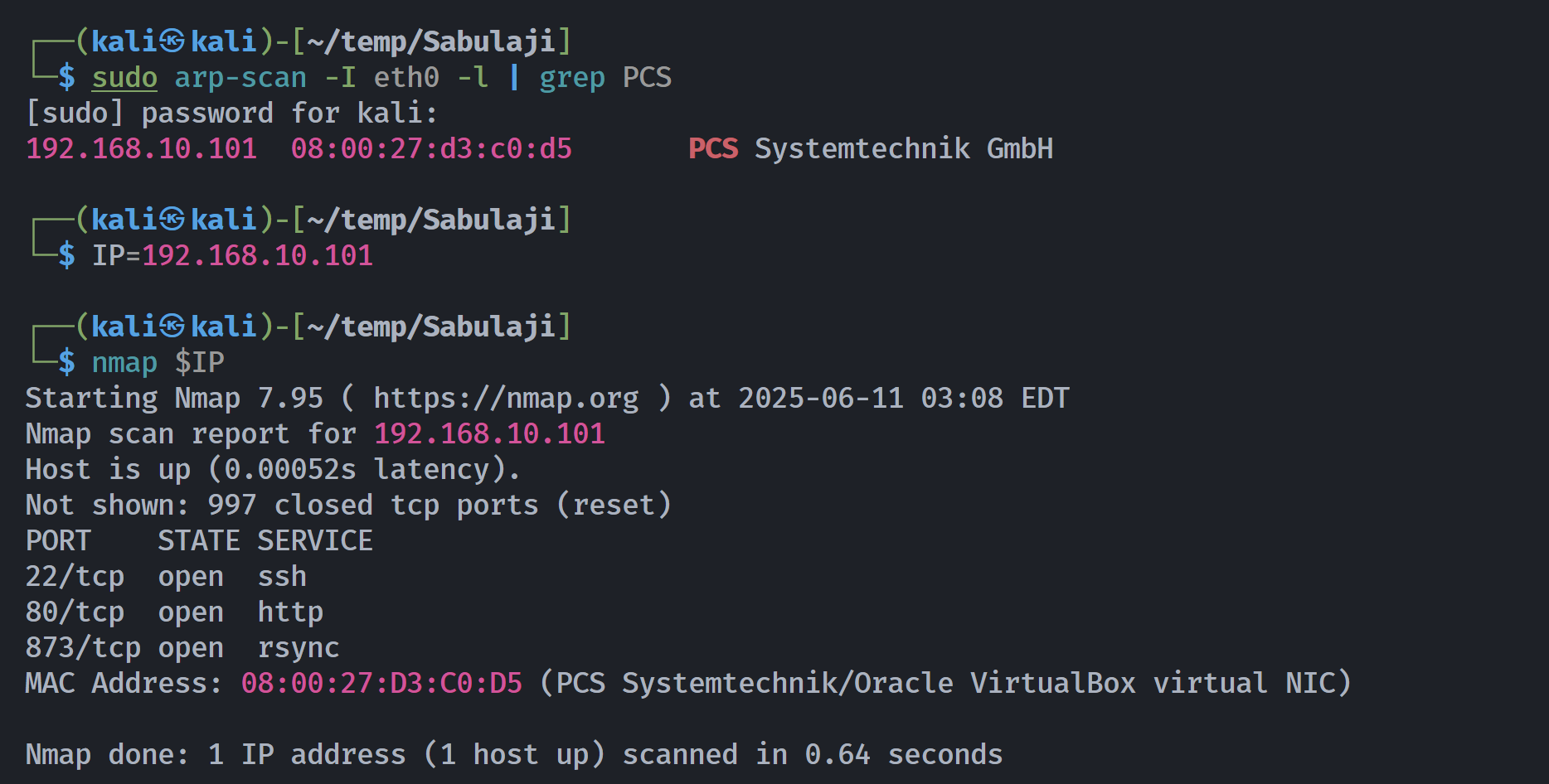Click the uppercase MAC Address 08:00:27:D3:C0:D5
The image size is (1549, 784).
coord(381,684)
